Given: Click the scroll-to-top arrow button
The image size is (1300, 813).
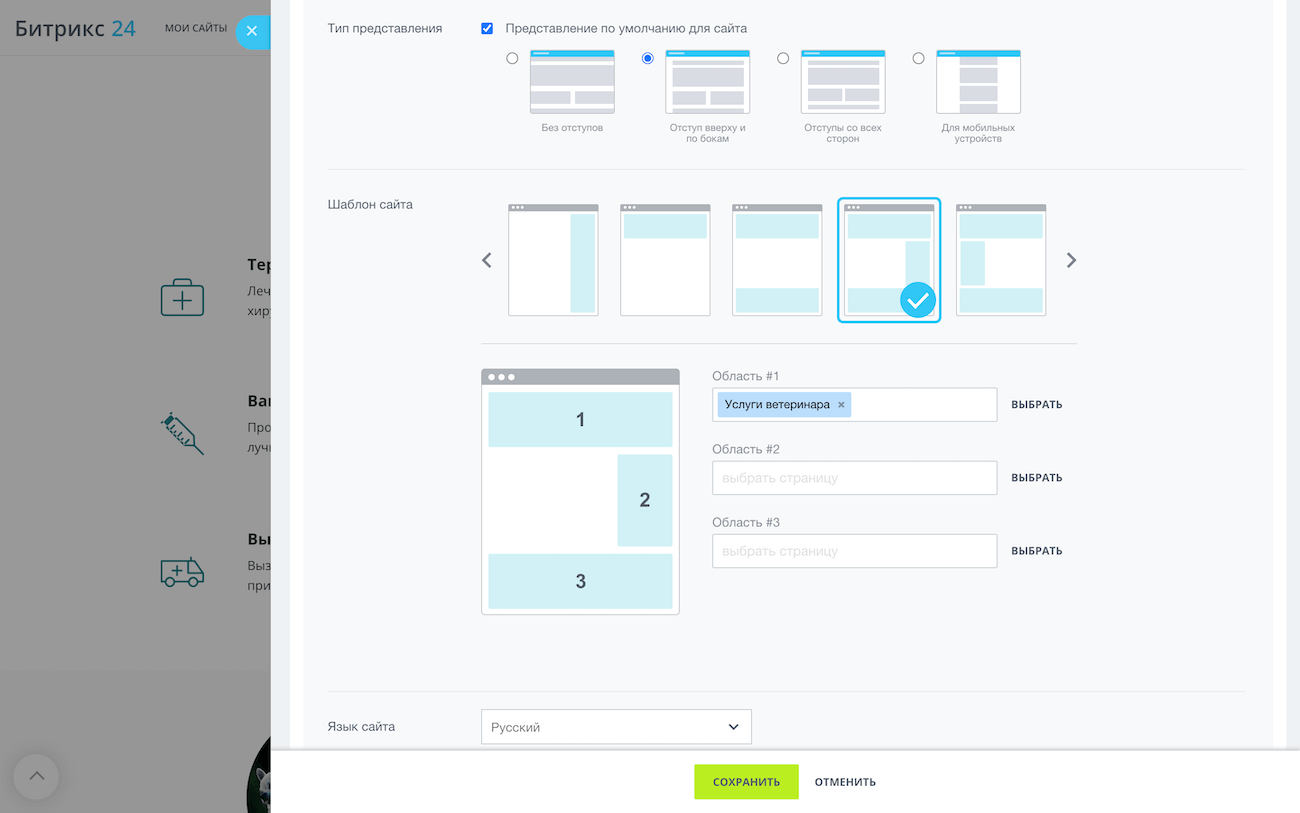Looking at the screenshot, I should (x=36, y=776).
